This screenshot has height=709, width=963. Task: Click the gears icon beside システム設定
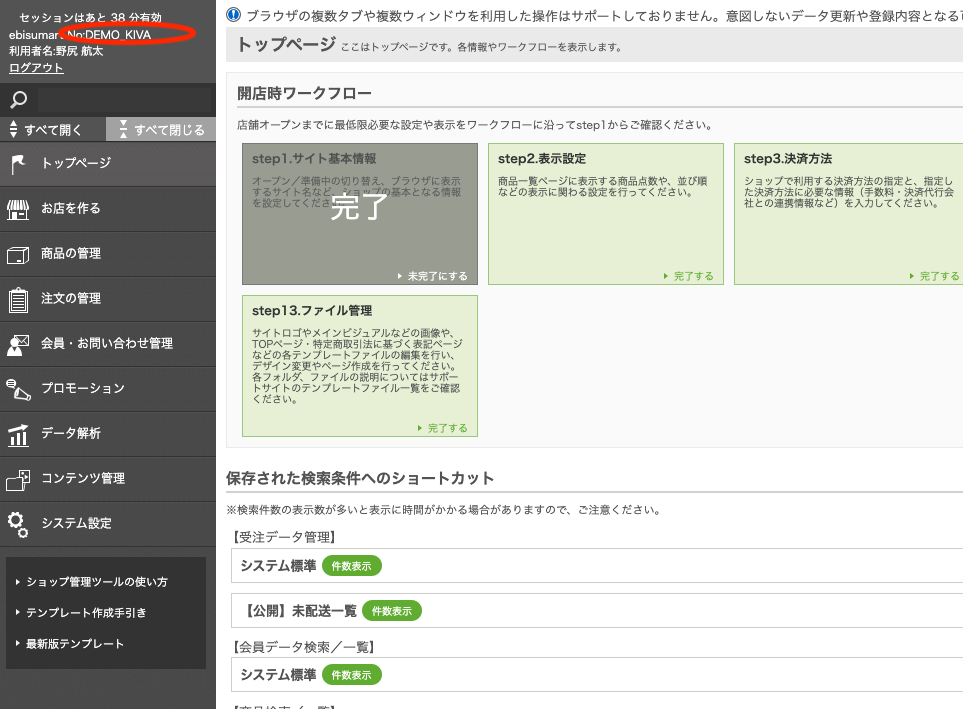pyautogui.click(x=18, y=525)
